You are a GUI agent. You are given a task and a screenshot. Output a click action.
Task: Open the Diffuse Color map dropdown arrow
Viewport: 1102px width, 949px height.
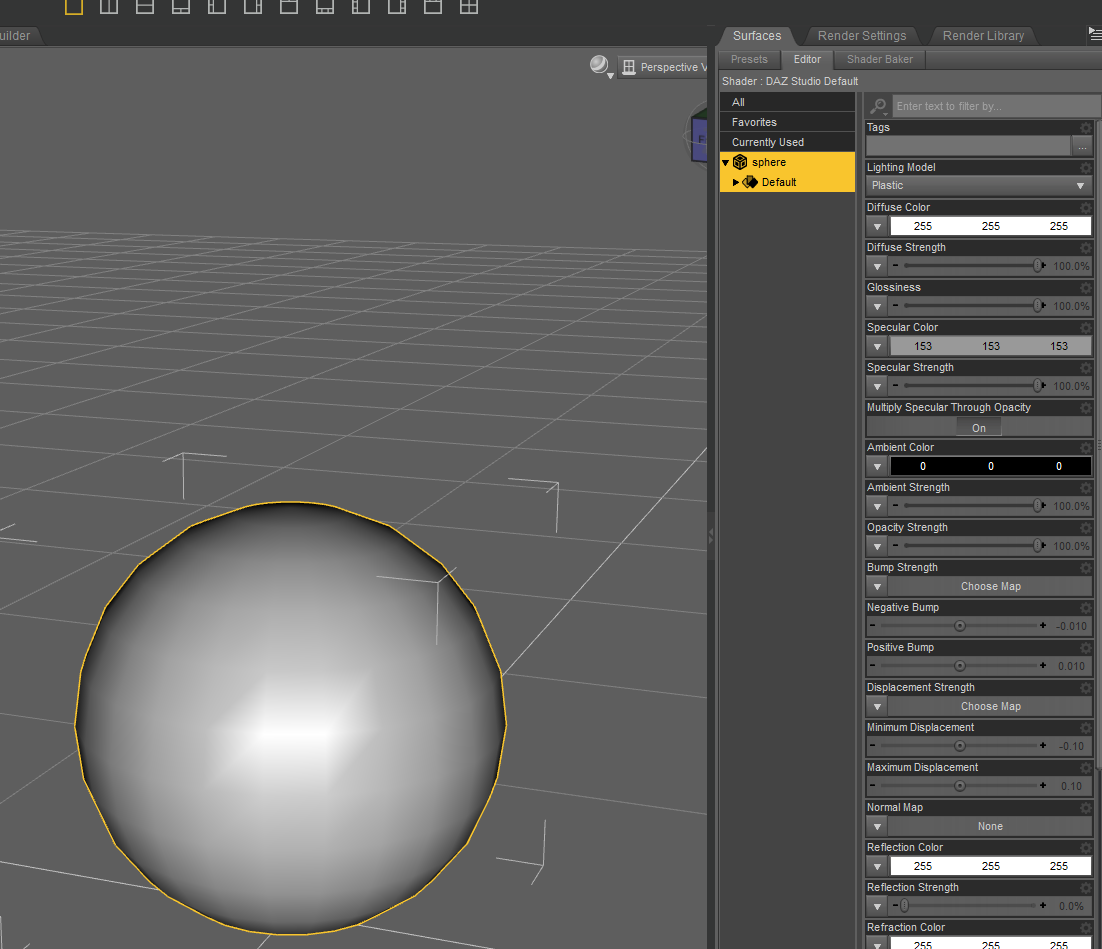[x=877, y=226]
